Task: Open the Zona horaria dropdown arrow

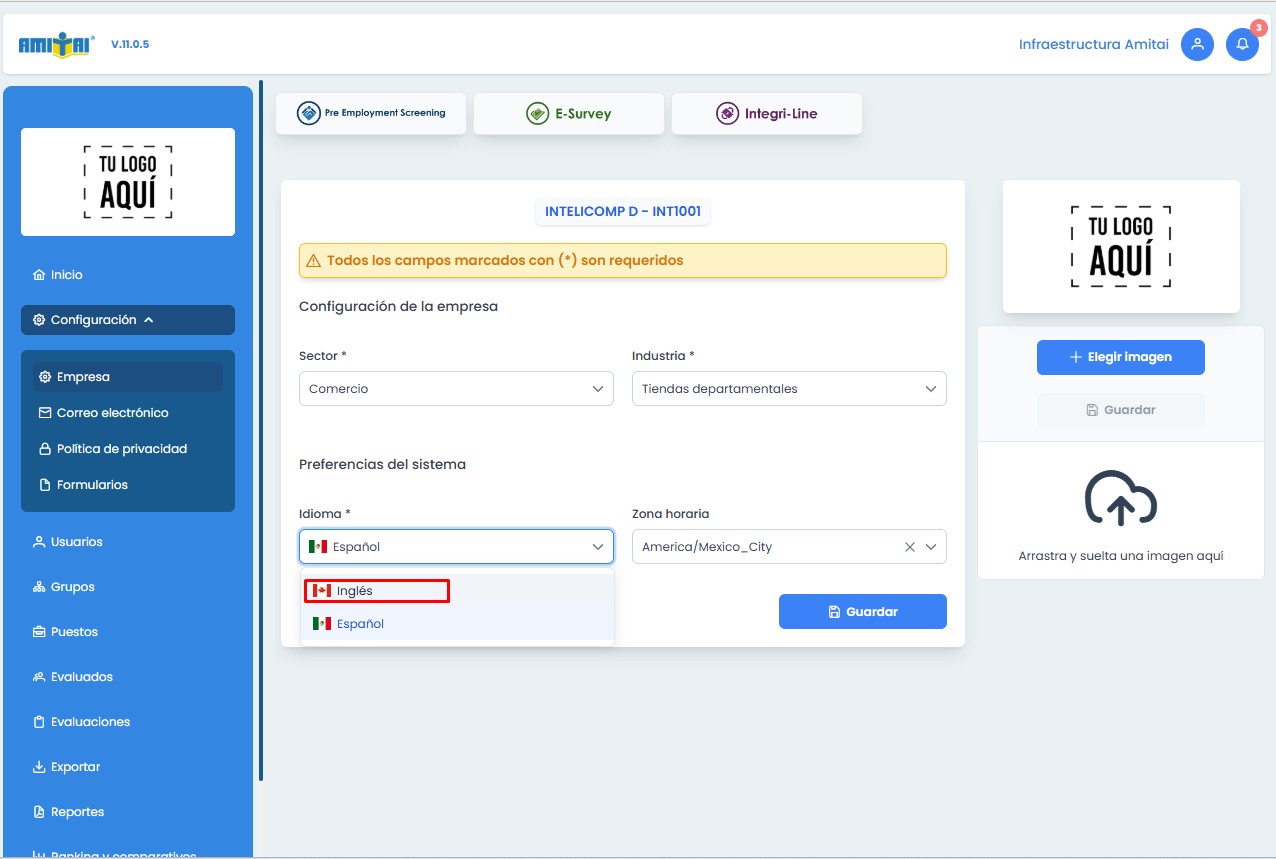Action: point(931,547)
